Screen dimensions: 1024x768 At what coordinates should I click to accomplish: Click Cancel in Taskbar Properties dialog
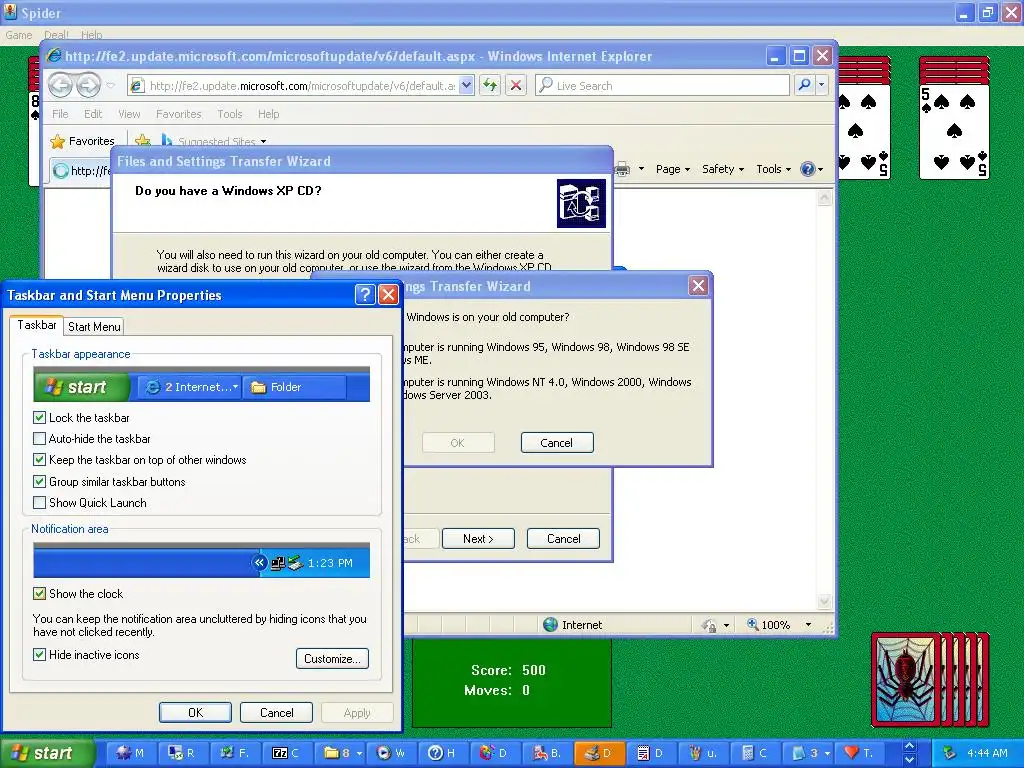(x=276, y=712)
